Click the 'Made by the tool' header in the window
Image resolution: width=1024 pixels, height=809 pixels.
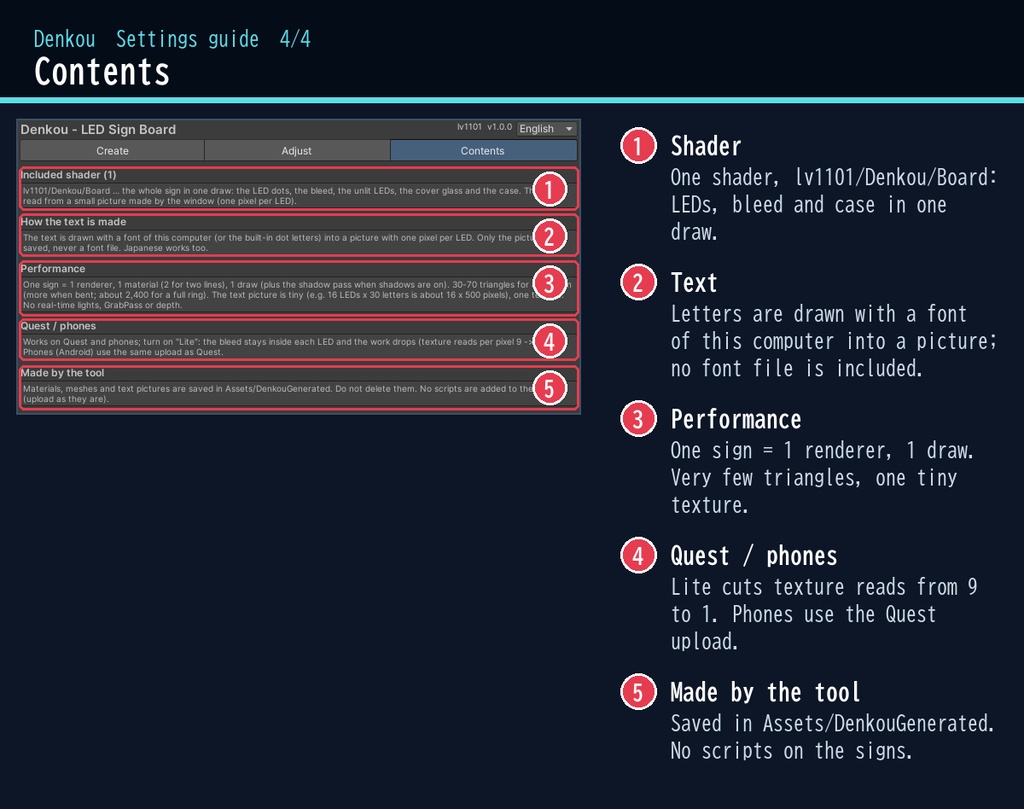(62, 373)
